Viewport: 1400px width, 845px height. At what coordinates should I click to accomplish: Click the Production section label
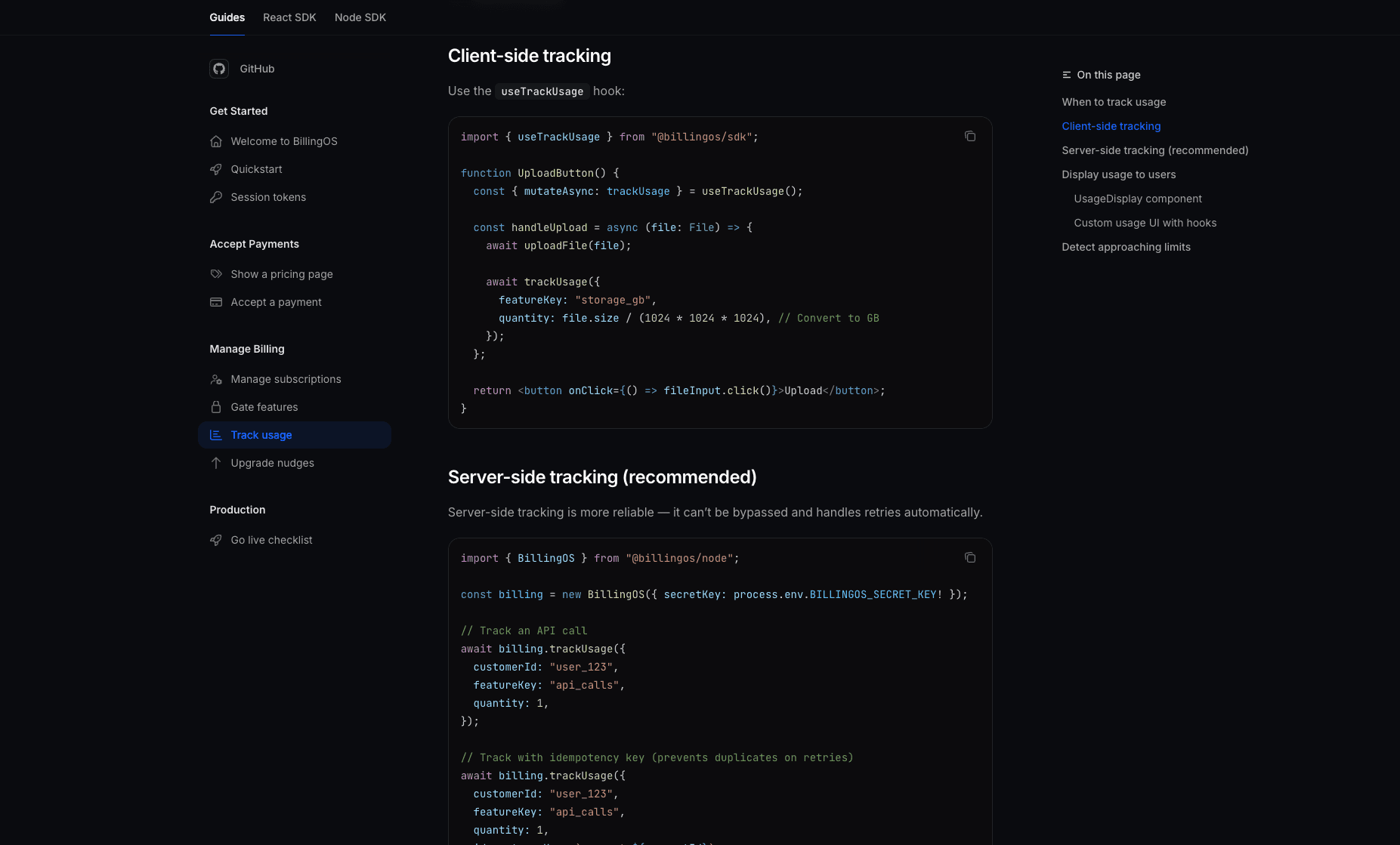[x=237, y=510]
